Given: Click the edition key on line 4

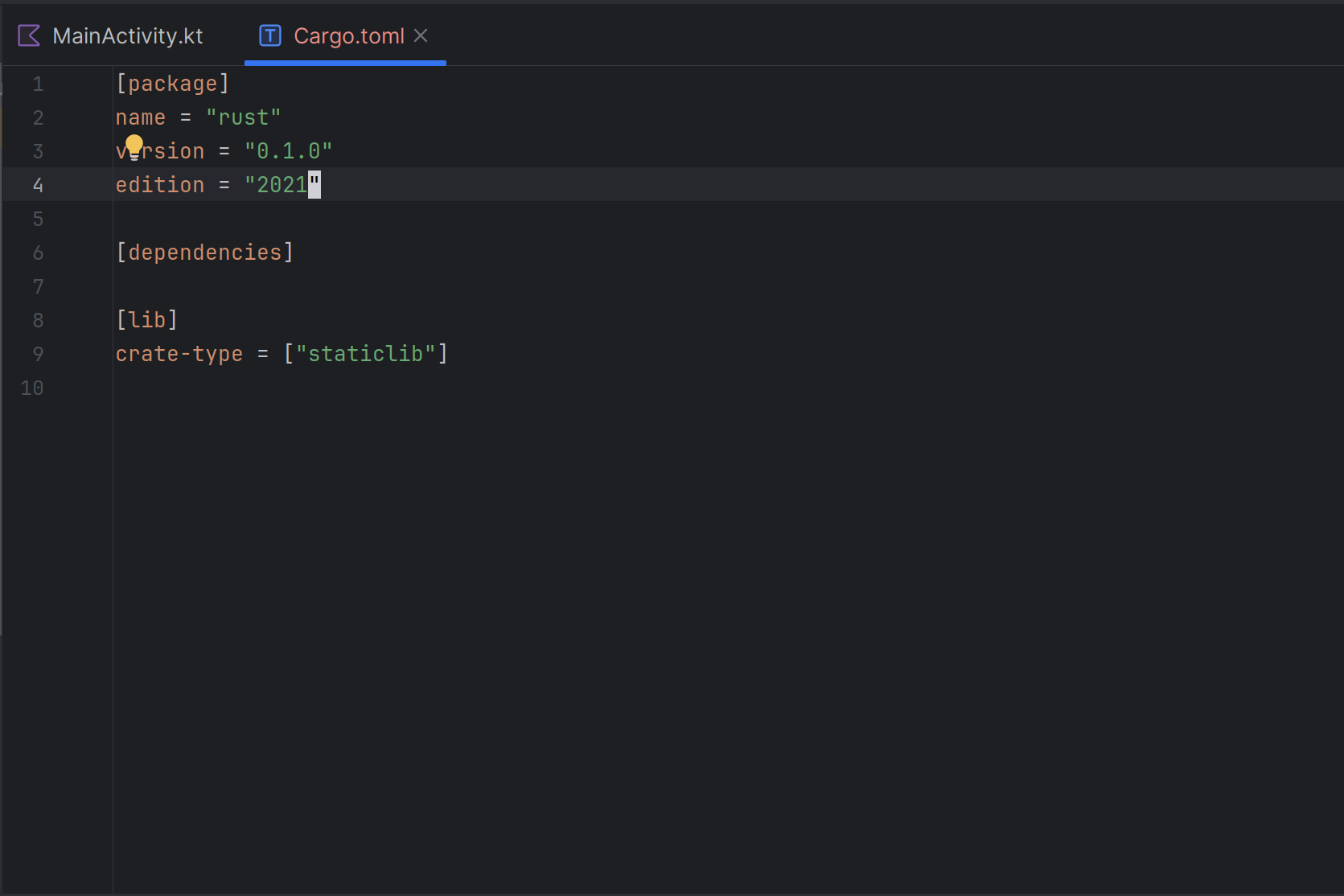Looking at the screenshot, I should click(x=160, y=185).
